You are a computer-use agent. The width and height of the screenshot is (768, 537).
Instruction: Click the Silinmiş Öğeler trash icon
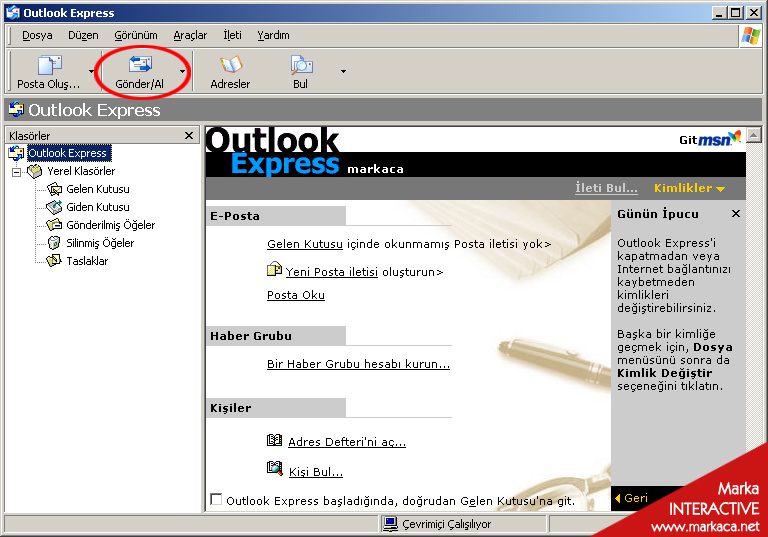pyautogui.click(x=54, y=243)
